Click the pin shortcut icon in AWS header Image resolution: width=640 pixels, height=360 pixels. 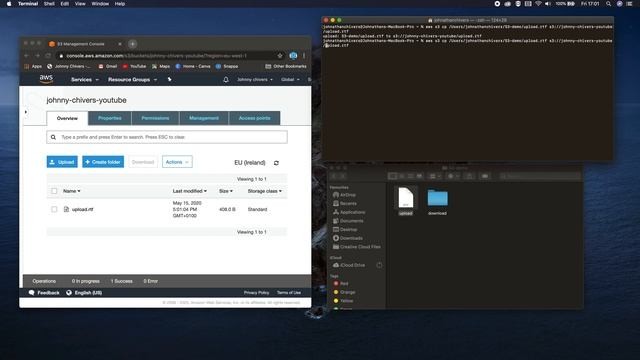point(169,79)
